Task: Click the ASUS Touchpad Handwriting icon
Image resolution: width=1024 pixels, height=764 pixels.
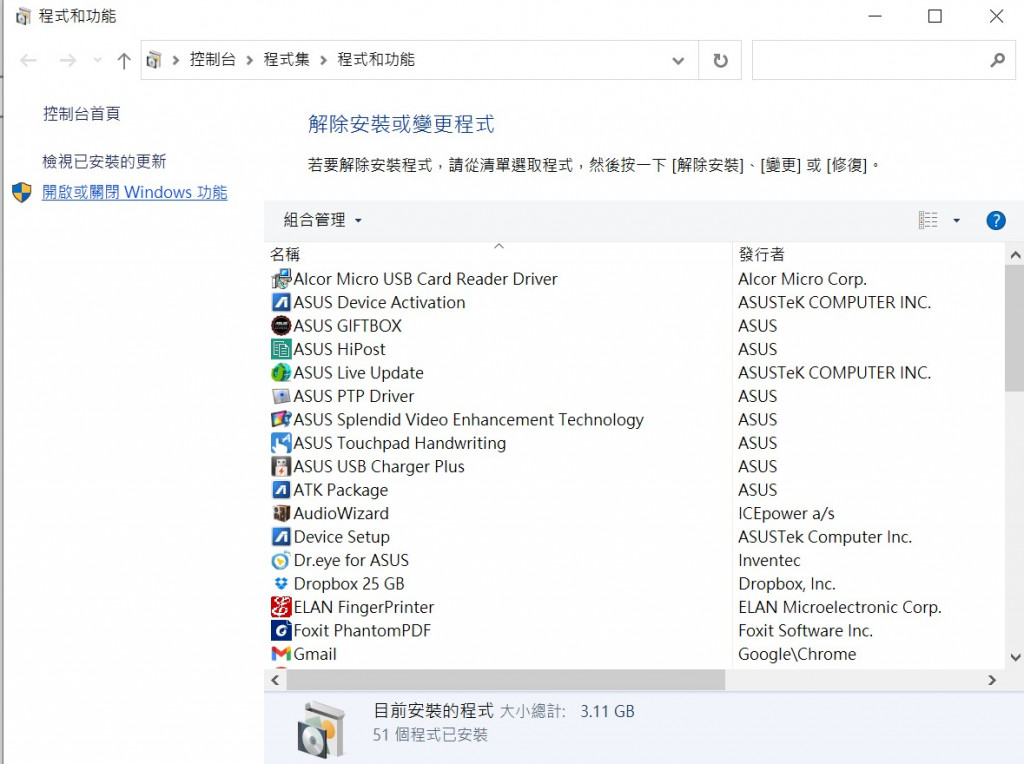Action: point(281,443)
